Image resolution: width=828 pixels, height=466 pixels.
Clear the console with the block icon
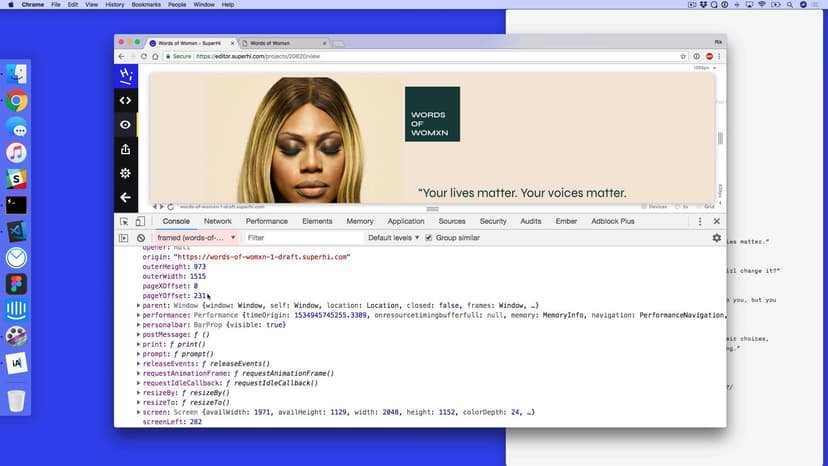[141, 238]
